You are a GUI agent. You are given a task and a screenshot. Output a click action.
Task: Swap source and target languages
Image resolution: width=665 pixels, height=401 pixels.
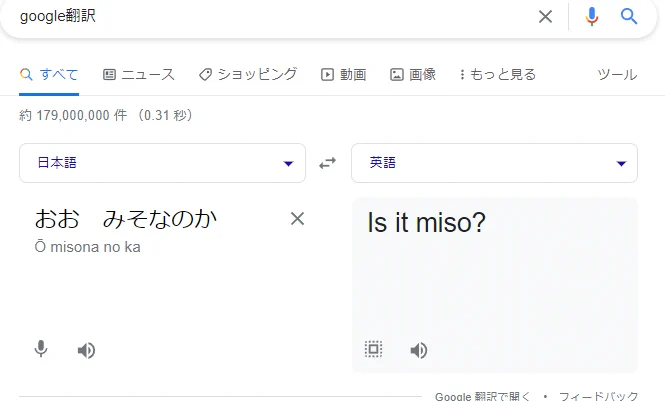pyautogui.click(x=328, y=163)
